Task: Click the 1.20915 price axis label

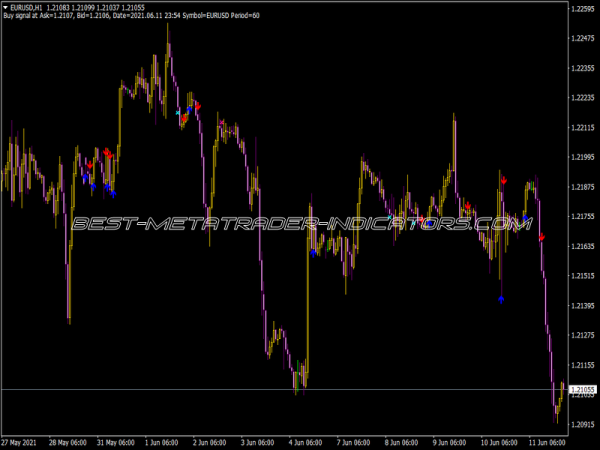Action: [x=581, y=424]
